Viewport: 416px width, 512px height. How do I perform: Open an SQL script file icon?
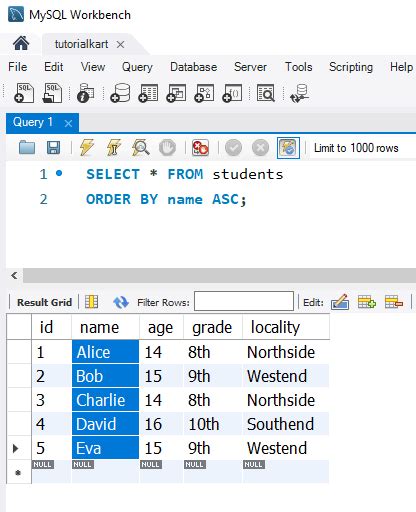point(53,93)
